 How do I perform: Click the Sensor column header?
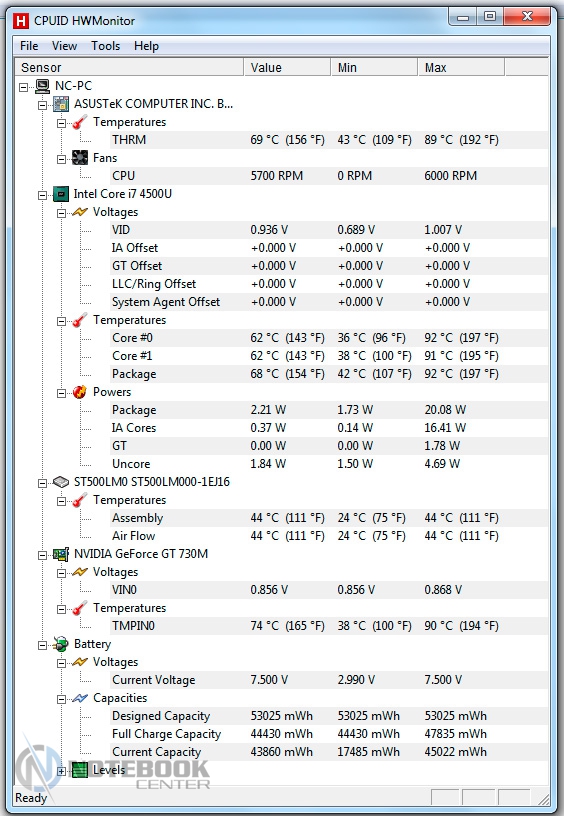click(130, 68)
